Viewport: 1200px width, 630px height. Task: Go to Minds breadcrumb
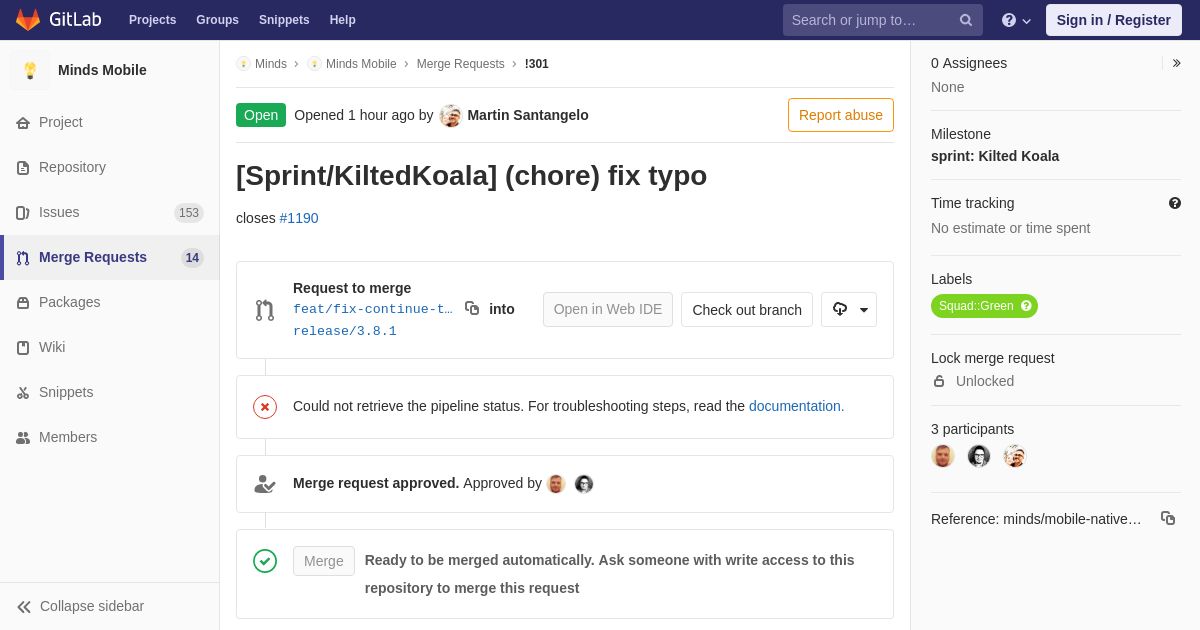(x=262, y=64)
